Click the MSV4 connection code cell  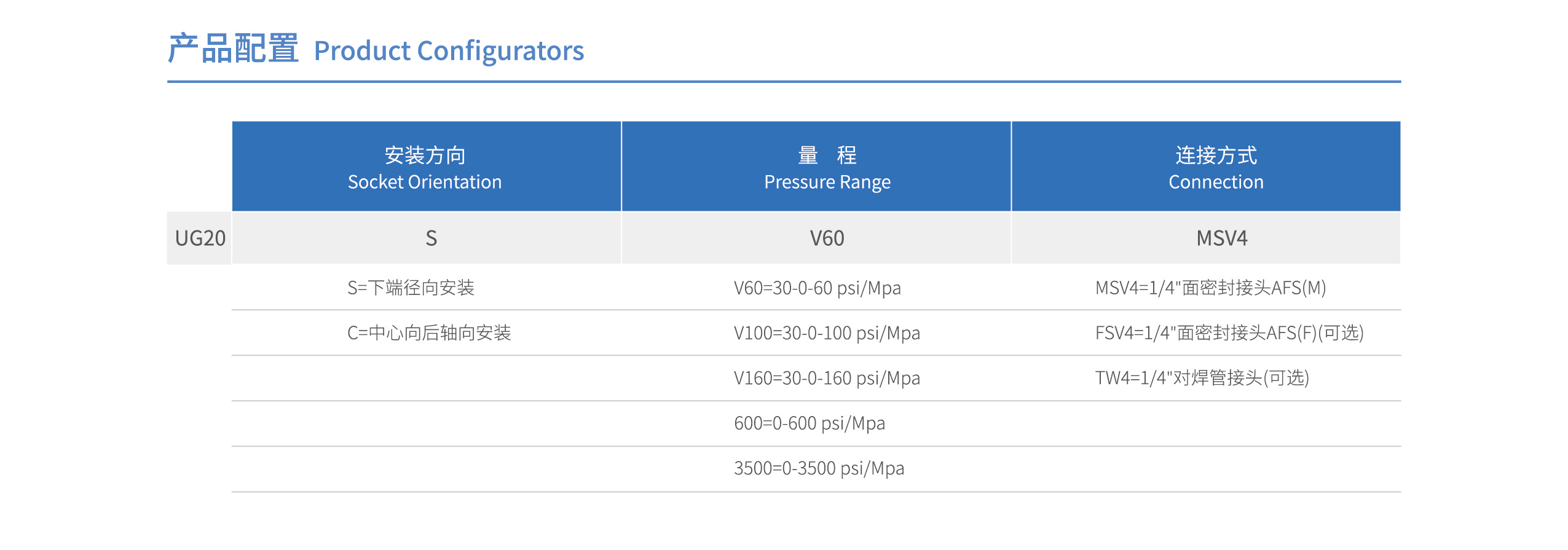click(x=1206, y=238)
